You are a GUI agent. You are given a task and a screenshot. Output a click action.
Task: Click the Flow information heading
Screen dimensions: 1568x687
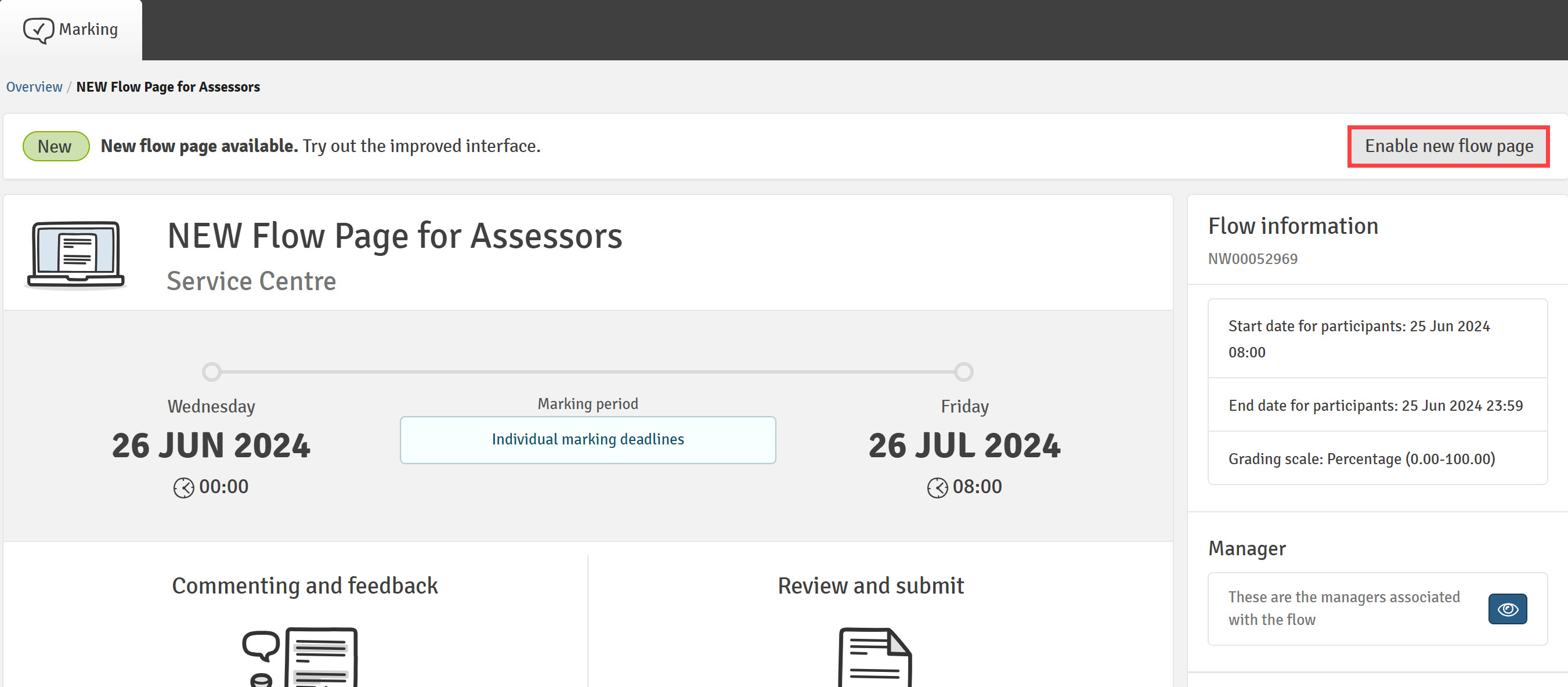point(1293,226)
